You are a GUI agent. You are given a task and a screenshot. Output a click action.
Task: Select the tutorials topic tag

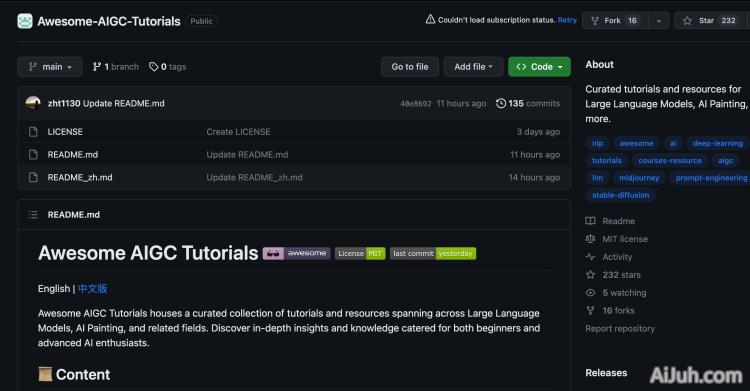click(607, 160)
